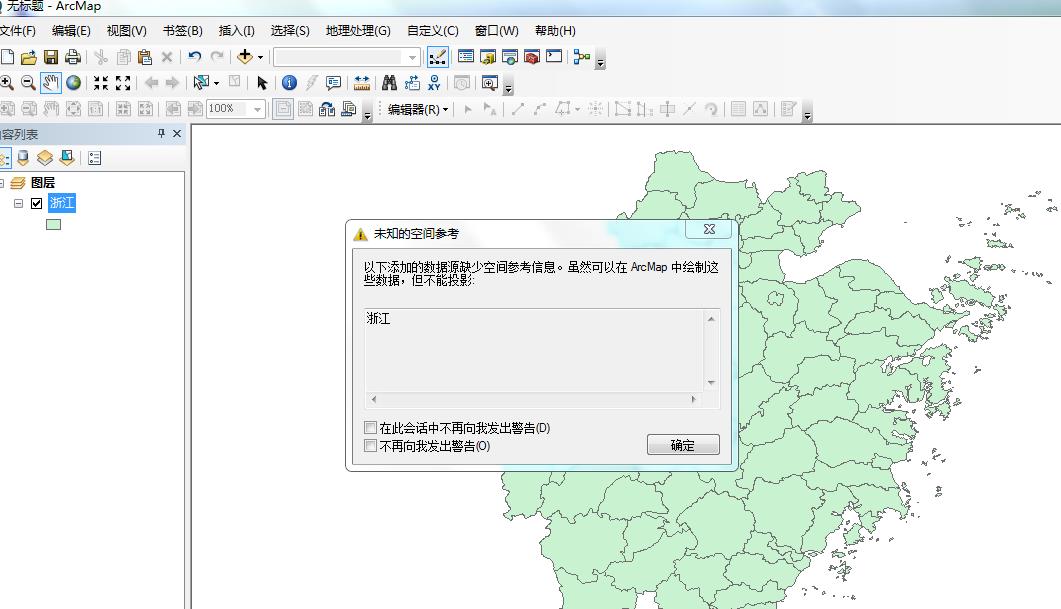This screenshot has height=609, width=1061.
Task: Select the Zoom Out tool
Action: click(28, 83)
